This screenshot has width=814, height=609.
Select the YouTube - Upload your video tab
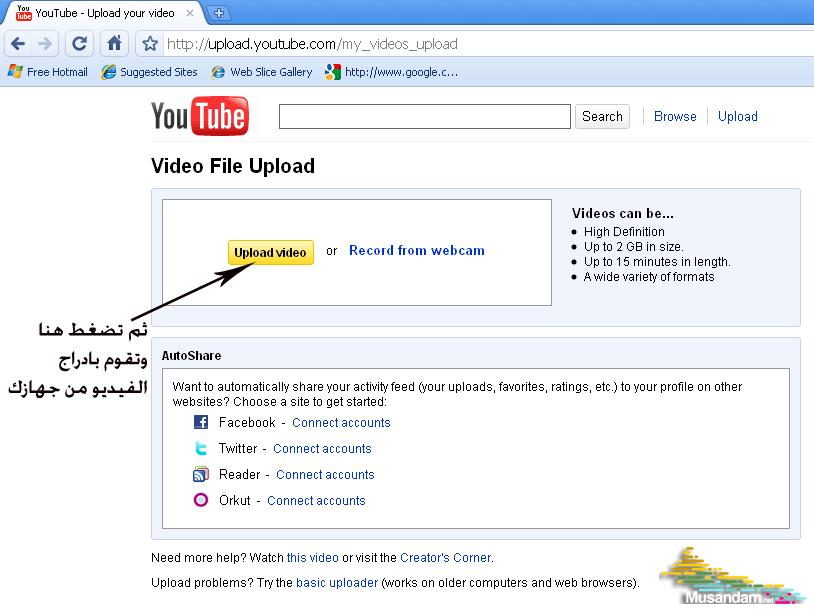tap(104, 13)
